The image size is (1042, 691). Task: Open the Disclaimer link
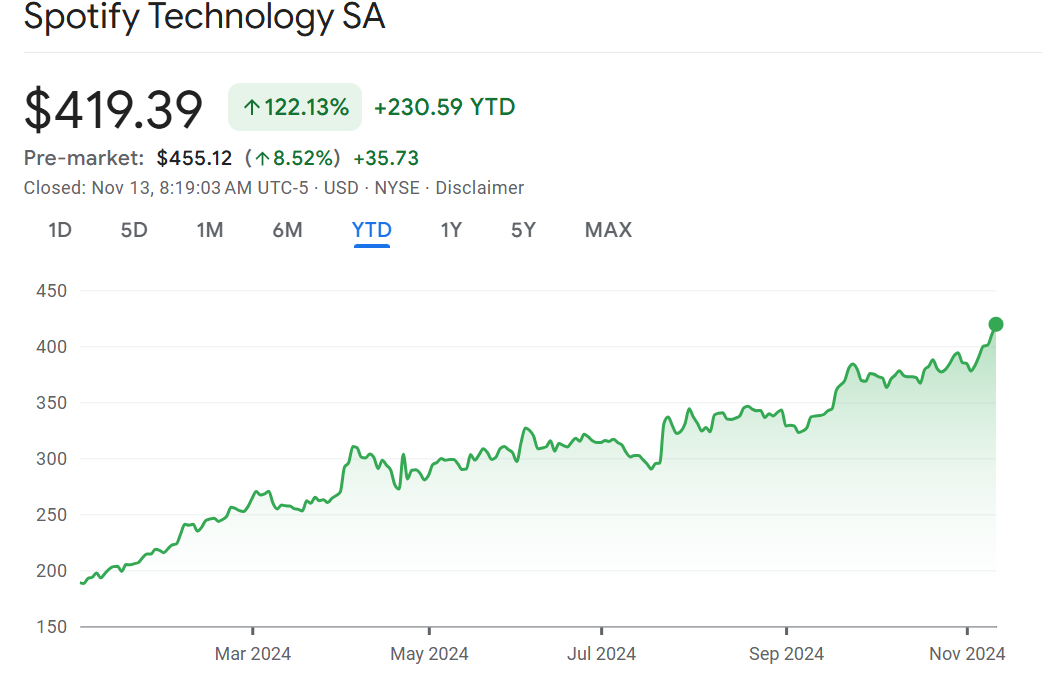(479, 188)
